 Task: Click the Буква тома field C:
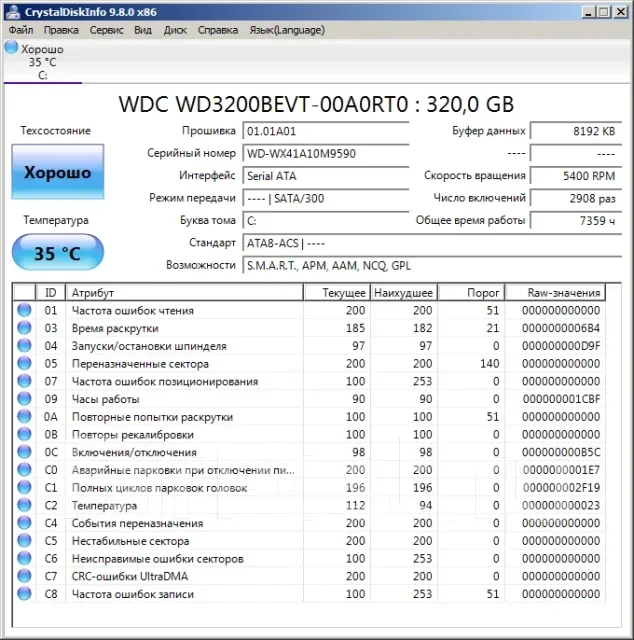click(326, 221)
